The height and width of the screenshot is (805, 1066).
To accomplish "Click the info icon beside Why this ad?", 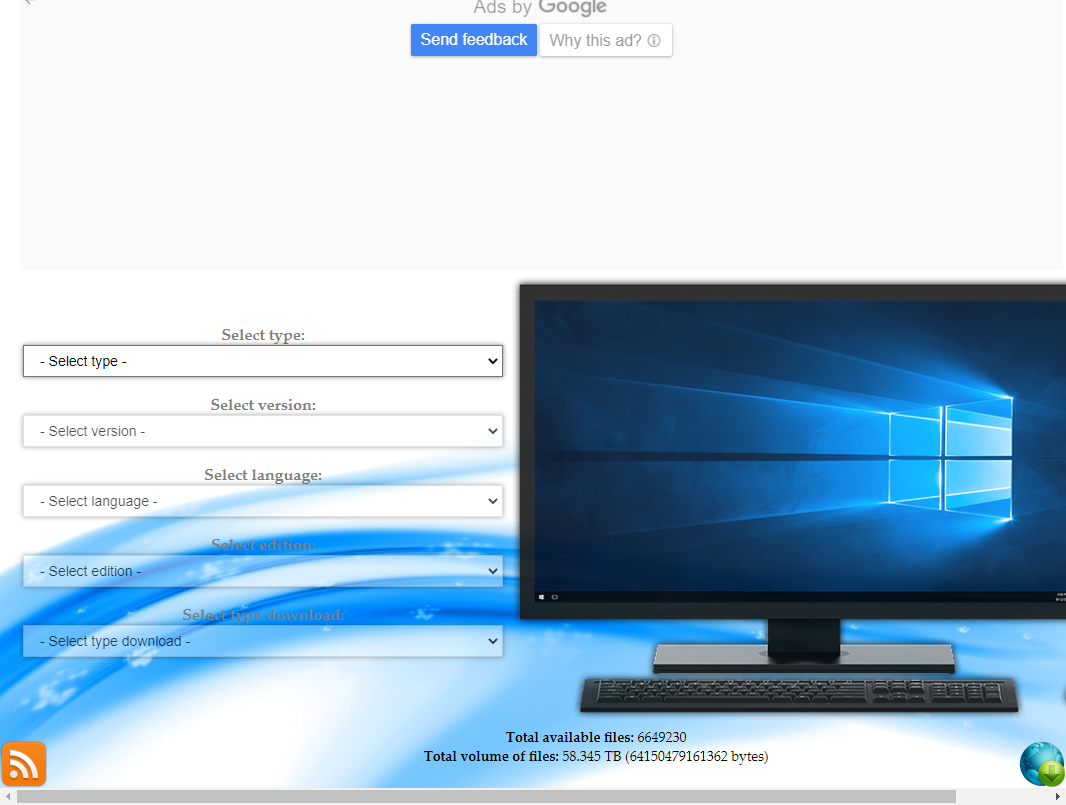I will tap(654, 40).
